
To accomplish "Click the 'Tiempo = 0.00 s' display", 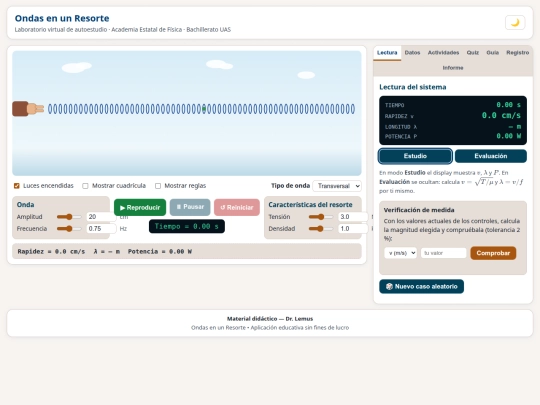I will pyautogui.click(x=187, y=227).
